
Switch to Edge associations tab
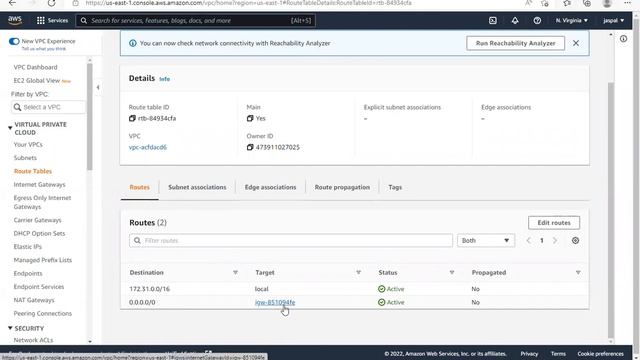pyautogui.click(x=270, y=187)
